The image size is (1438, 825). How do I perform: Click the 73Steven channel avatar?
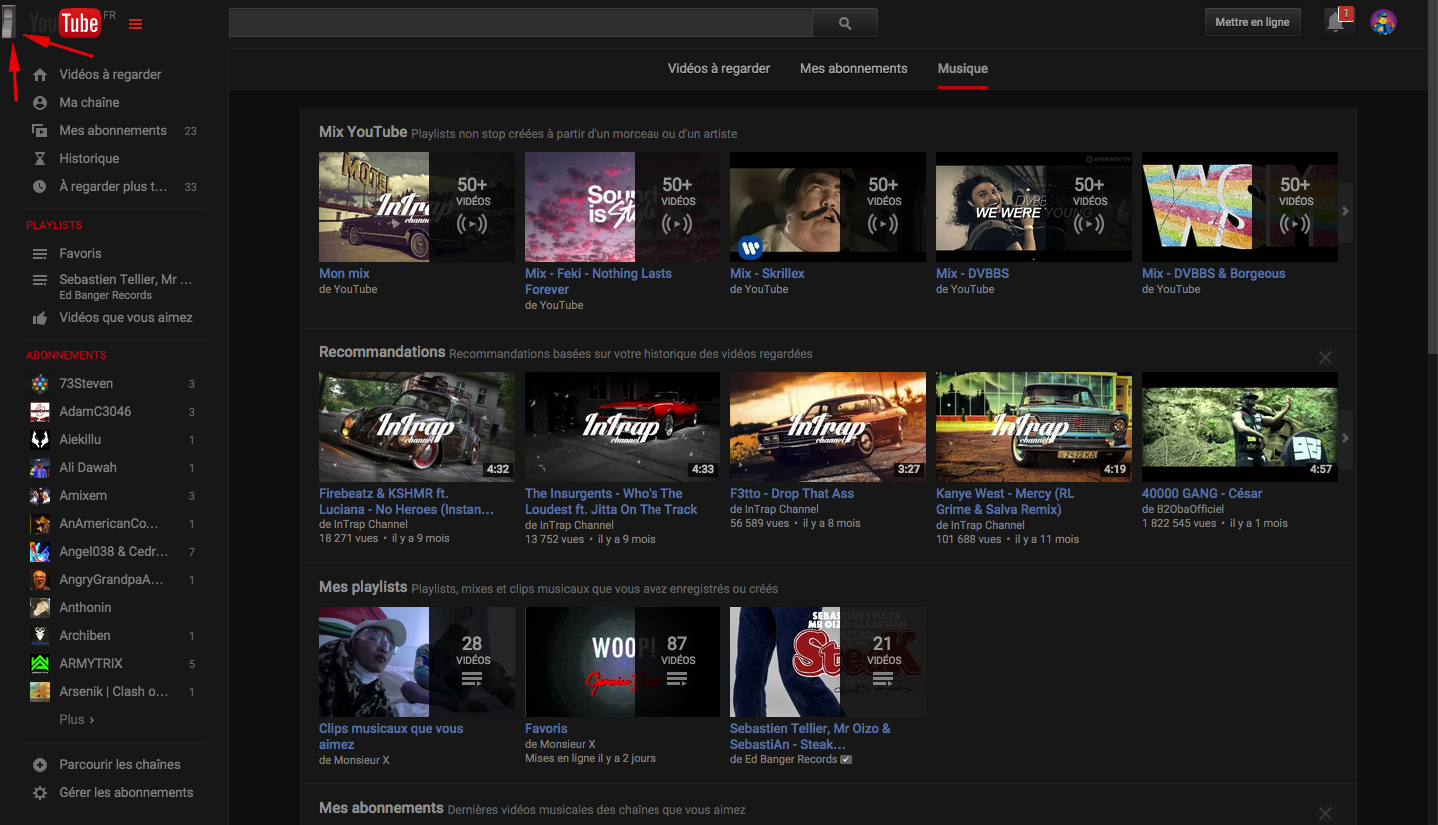[40, 384]
